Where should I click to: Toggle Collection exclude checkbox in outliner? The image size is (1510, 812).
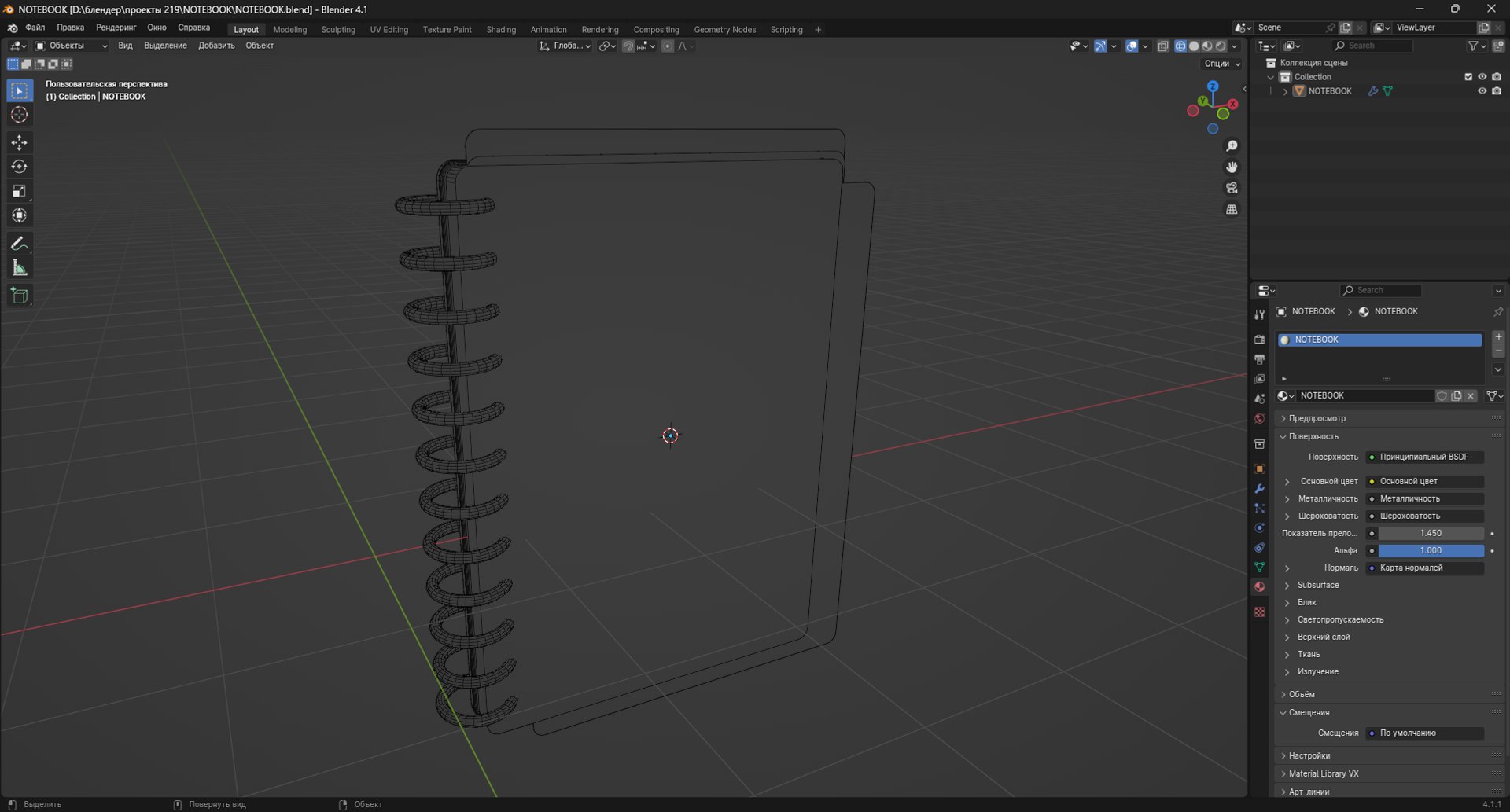click(x=1468, y=77)
